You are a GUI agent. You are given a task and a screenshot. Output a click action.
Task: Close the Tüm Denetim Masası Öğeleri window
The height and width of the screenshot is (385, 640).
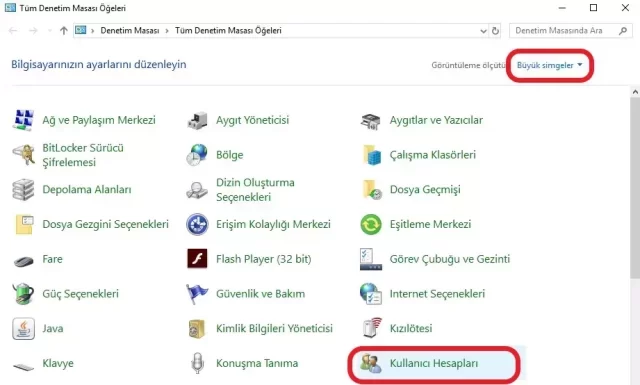coord(625,8)
